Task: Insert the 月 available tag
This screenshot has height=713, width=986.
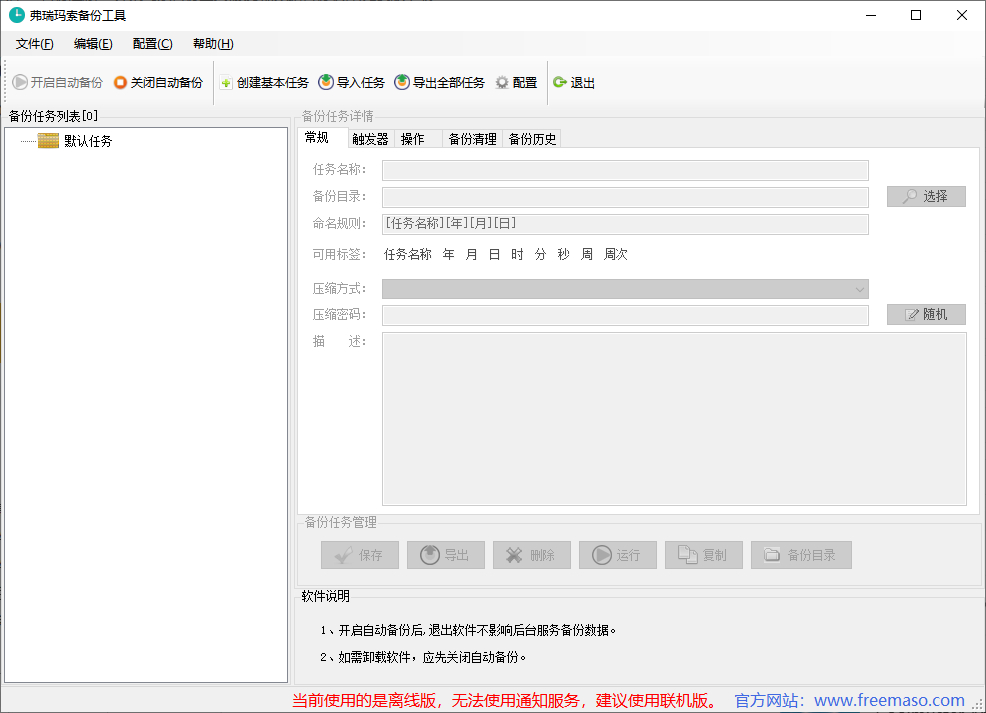Action: [x=472, y=255]
